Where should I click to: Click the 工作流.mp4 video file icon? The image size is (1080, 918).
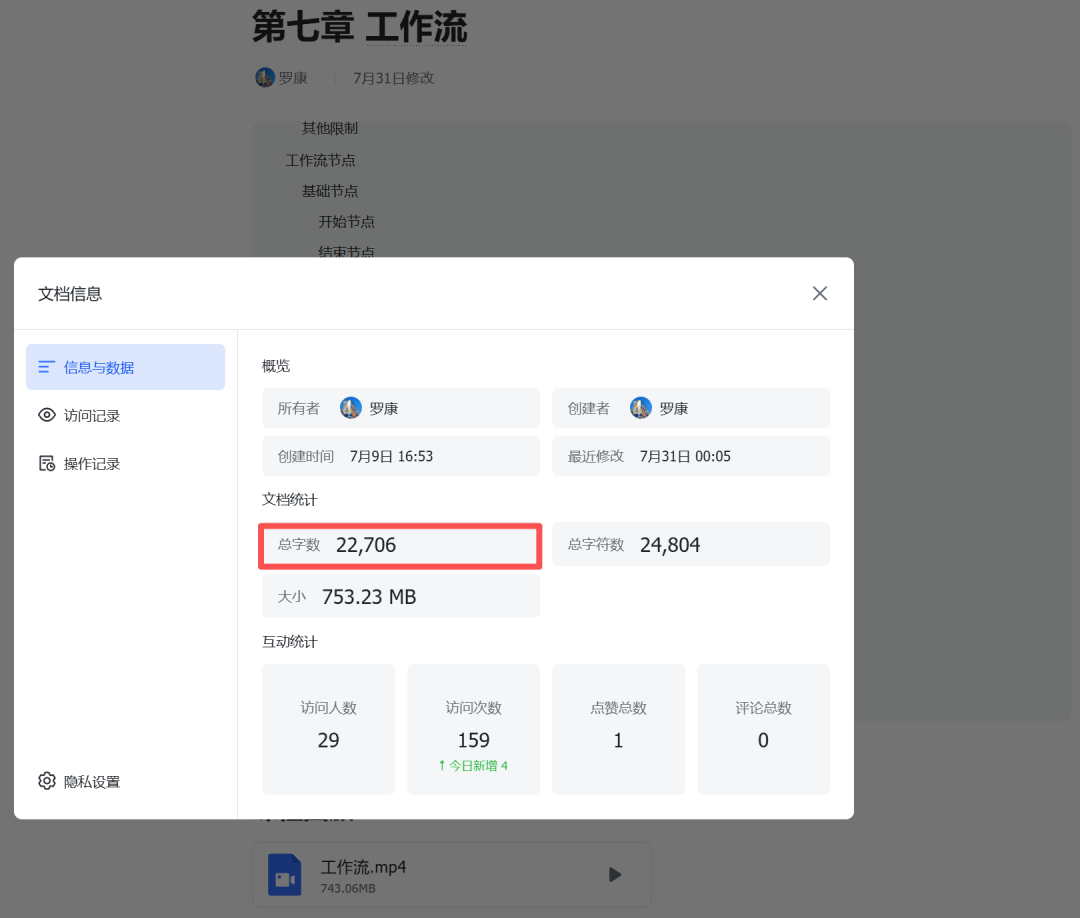point(284,875)
